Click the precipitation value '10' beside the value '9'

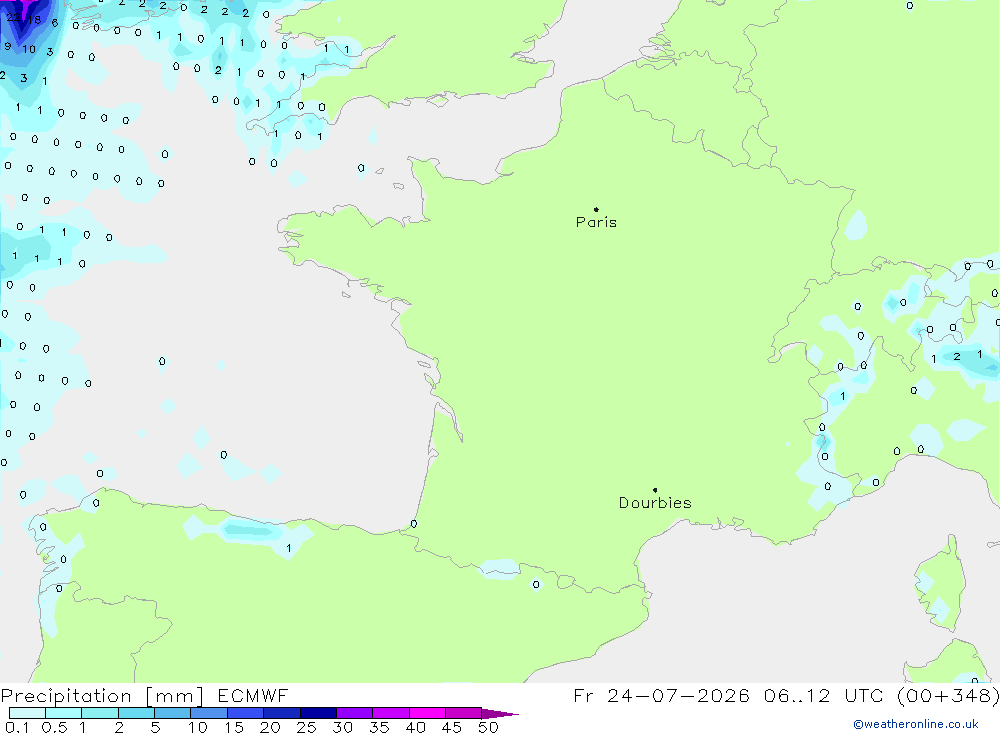click(x=29, y=49)
